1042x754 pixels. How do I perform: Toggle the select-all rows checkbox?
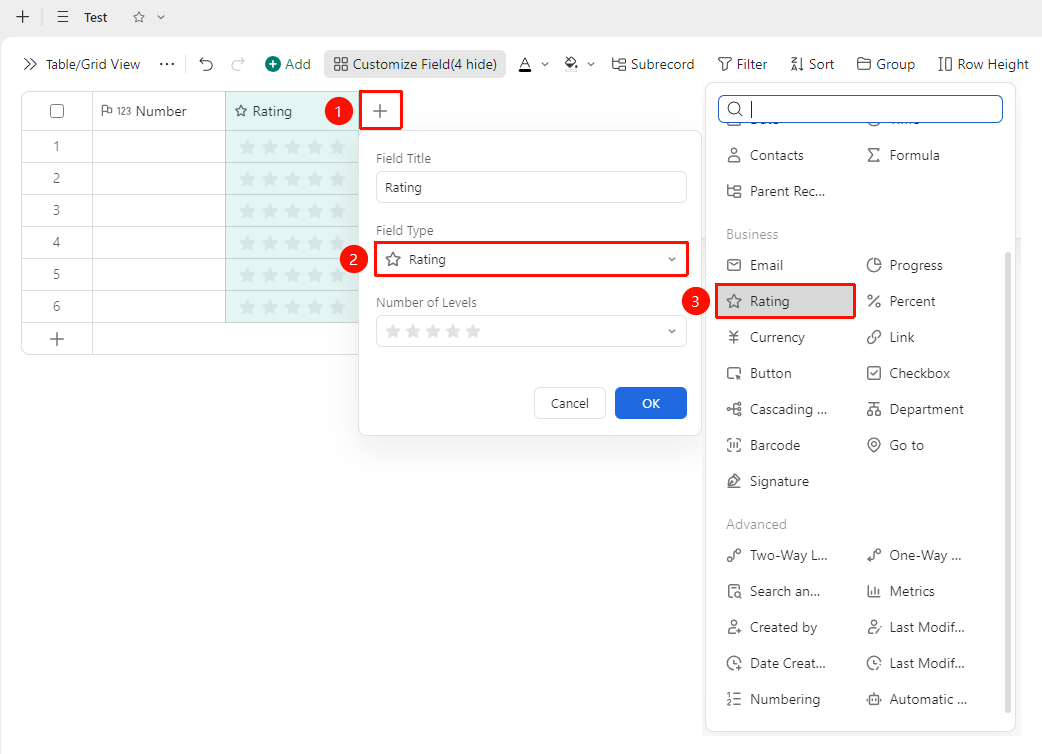click(x=57, y=111)
